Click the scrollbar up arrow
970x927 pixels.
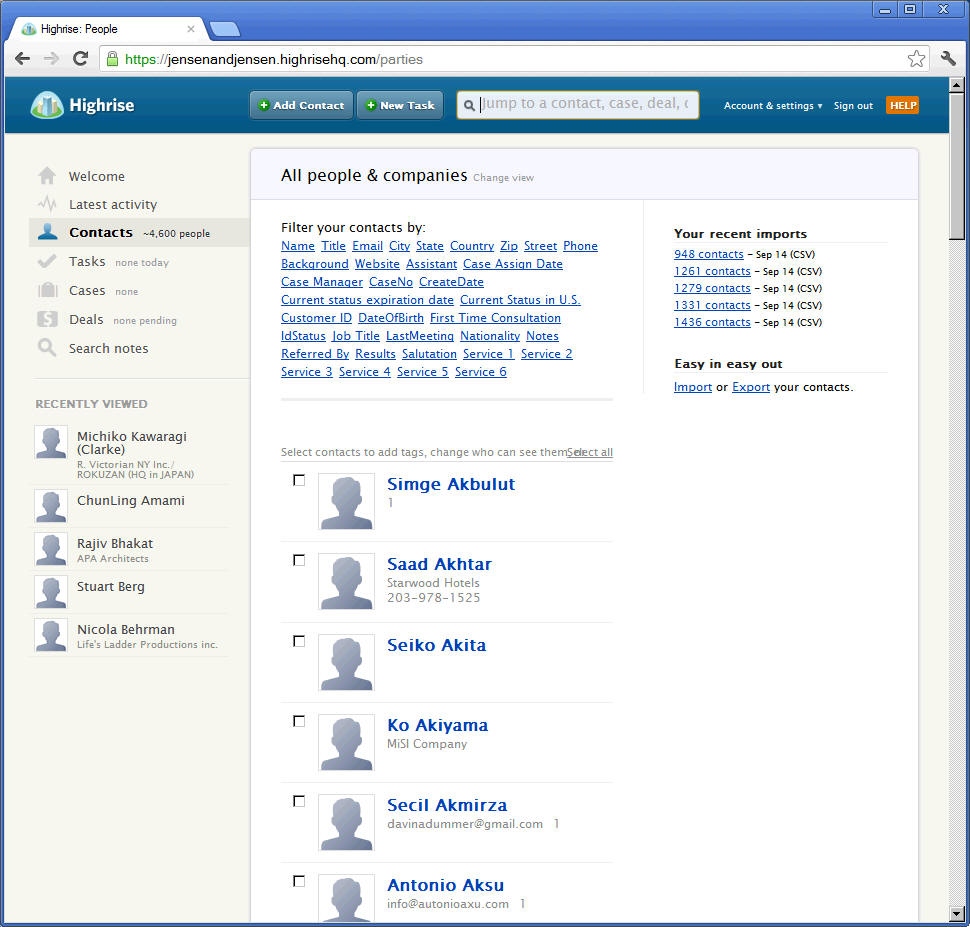tap(956, 85)
